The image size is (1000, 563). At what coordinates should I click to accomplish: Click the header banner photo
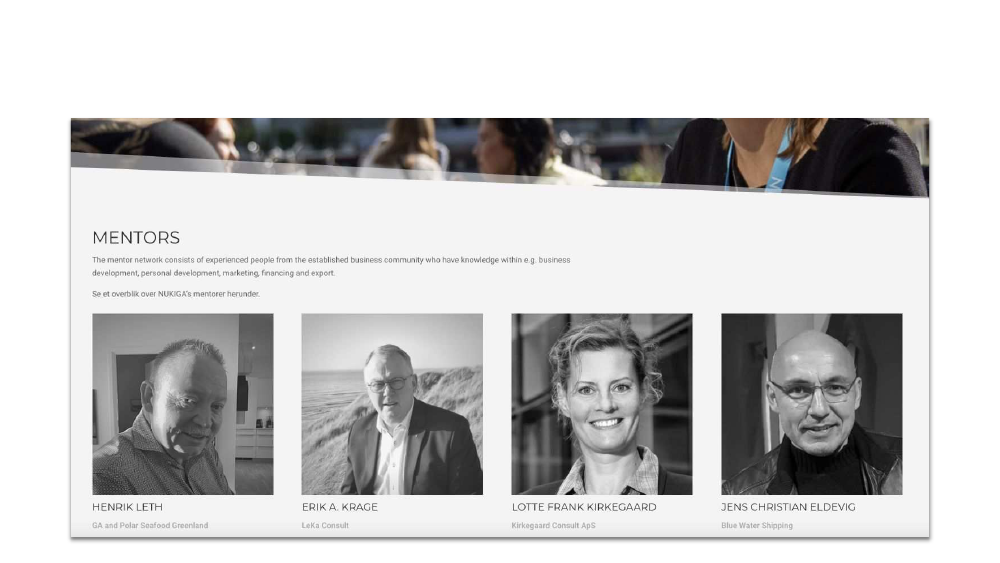(x=499, y=153)
